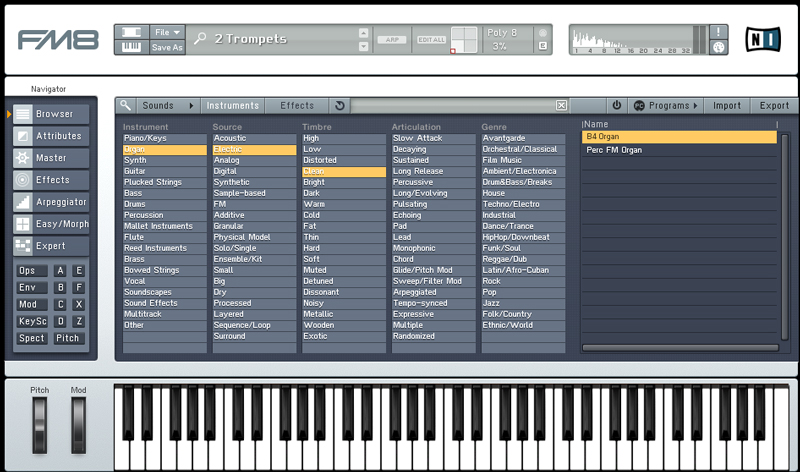This screenshot has width=800, height=472.
Task: Enable the Warm timbre tag
Action: coord(344,204)
